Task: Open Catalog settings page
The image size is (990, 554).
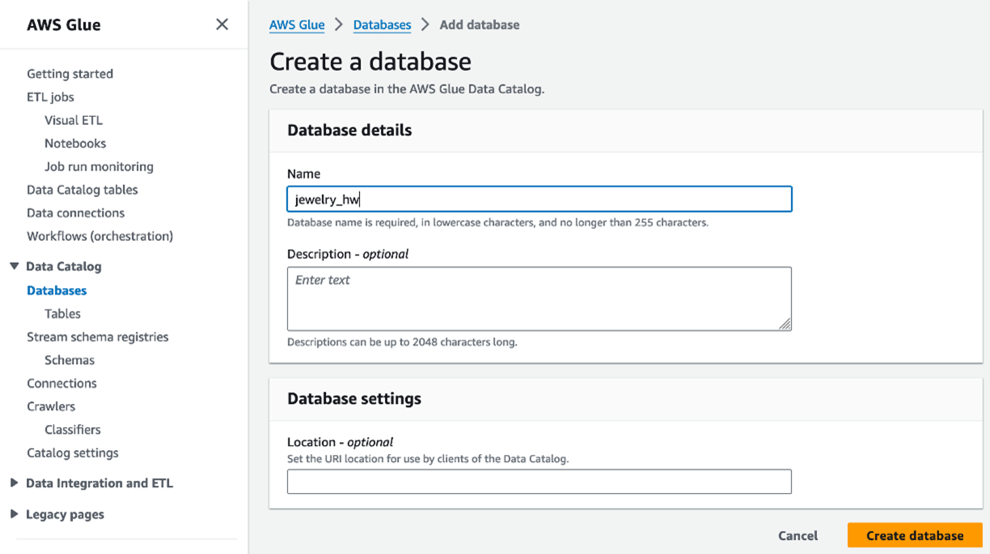Action: coord(72,453)
